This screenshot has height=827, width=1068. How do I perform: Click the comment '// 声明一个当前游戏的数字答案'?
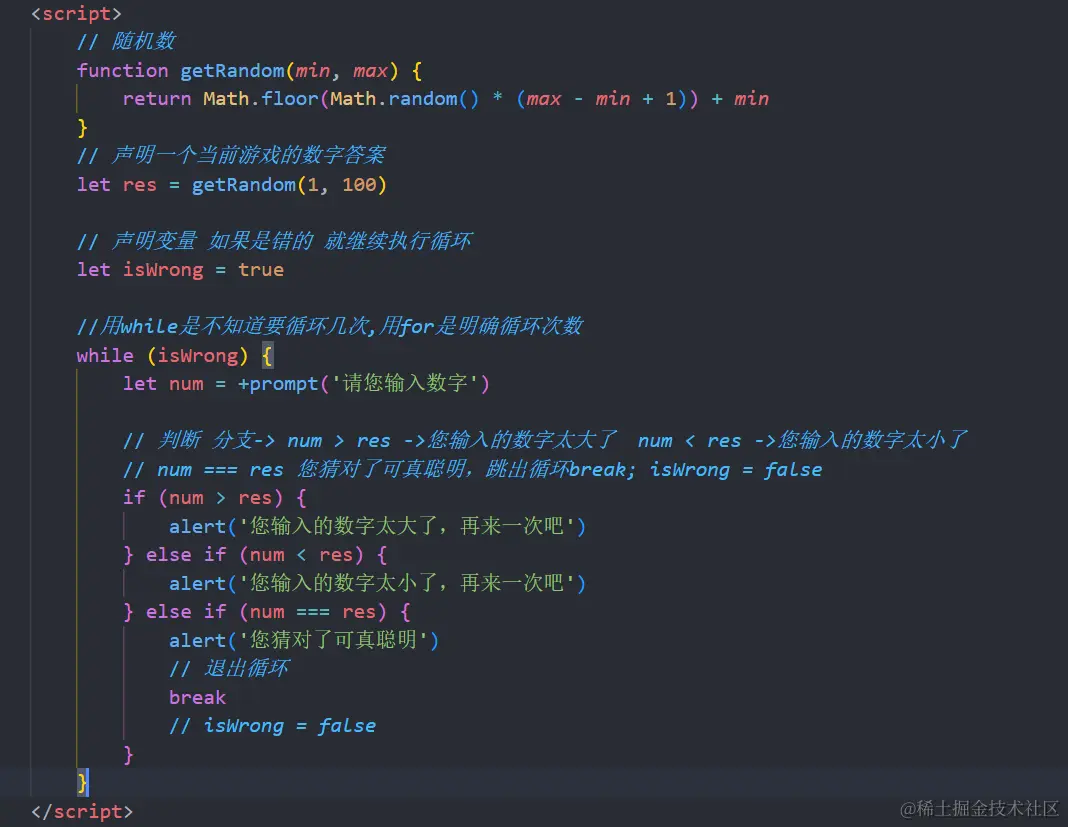tap(232, 155)
